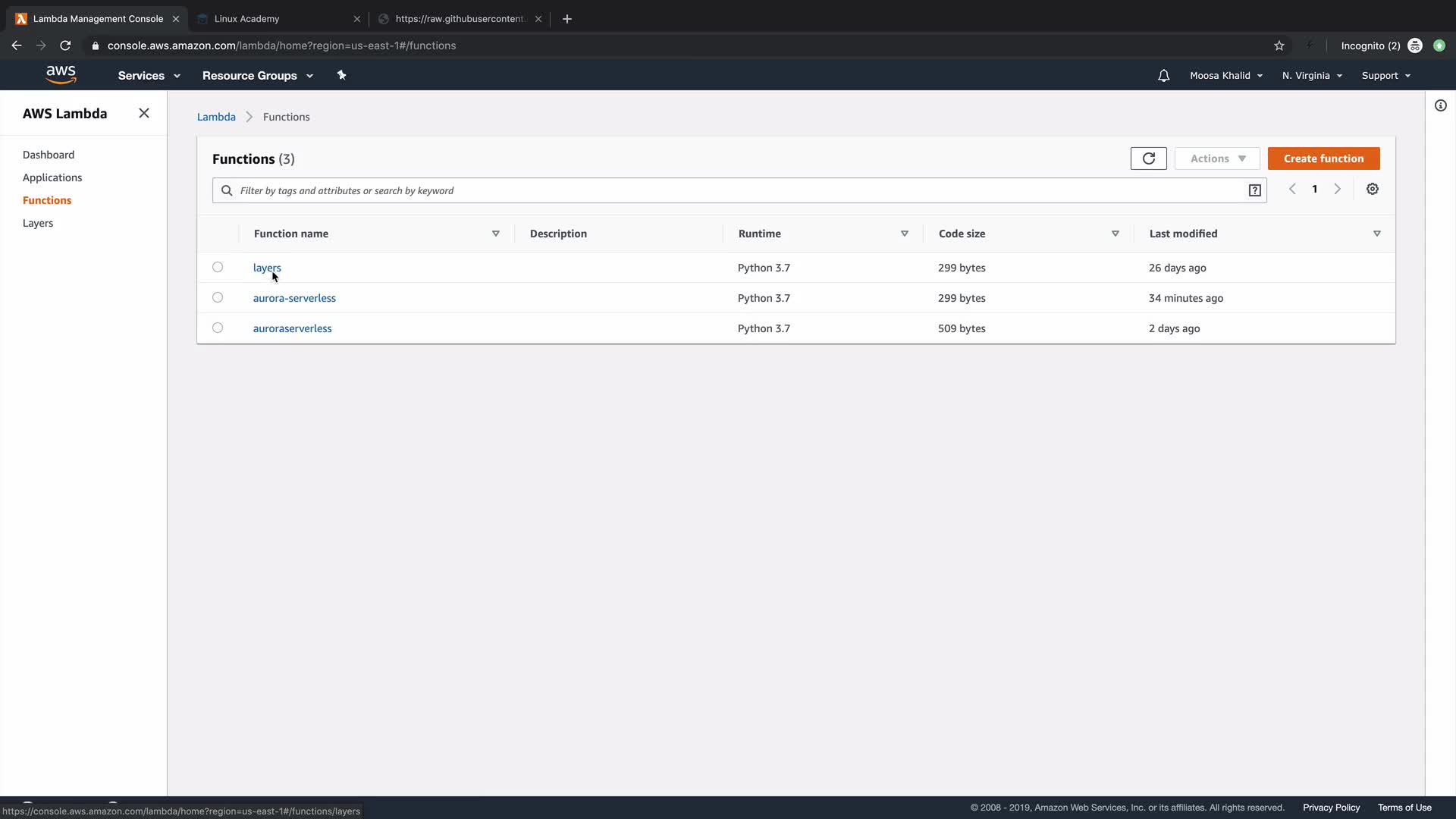The width and height of the screenshot is (1456, 819).
Task: Select the aurora-serverless radio button
Action: pyautogui.click(x=218, y=297)
